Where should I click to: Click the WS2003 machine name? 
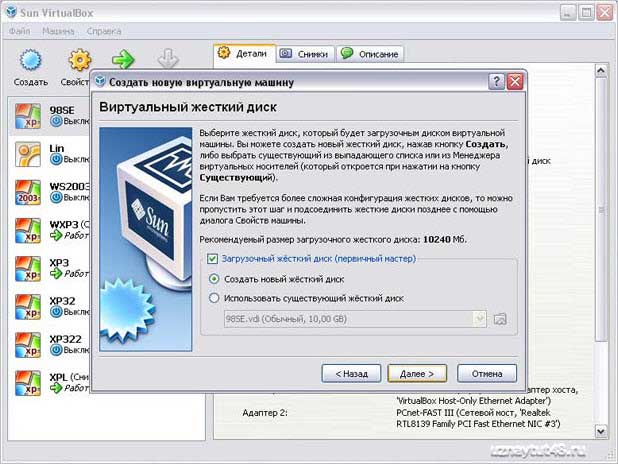70,186
